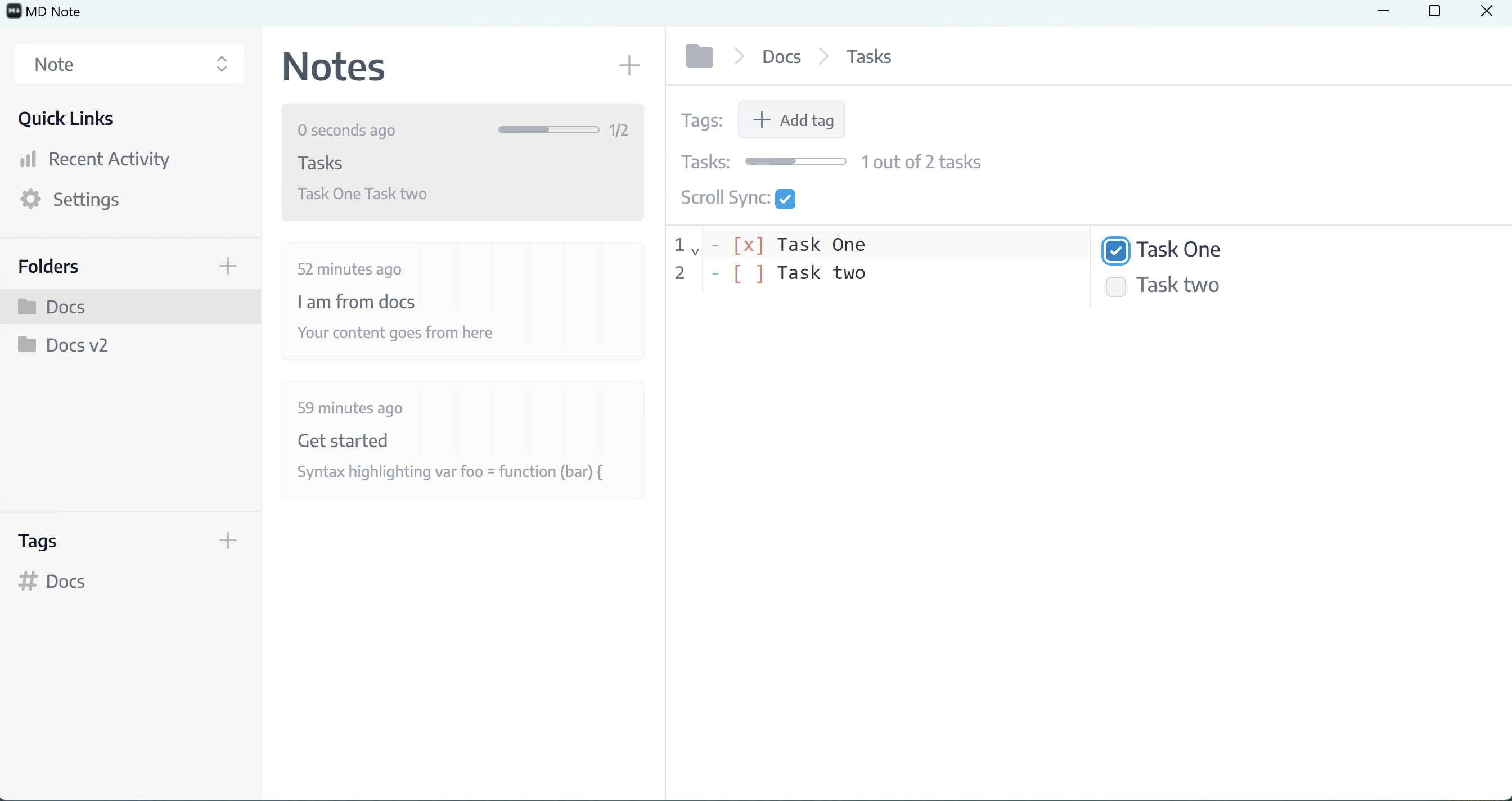Image resolution: width=1512 pixels, height=801 pixels.
Task: Click the Add tag button
Action: (792, 120)
